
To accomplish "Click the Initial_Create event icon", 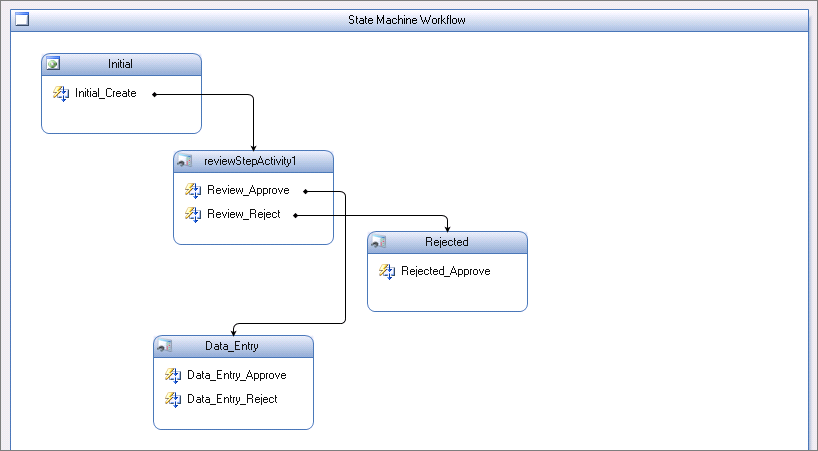I will point(61,93).
